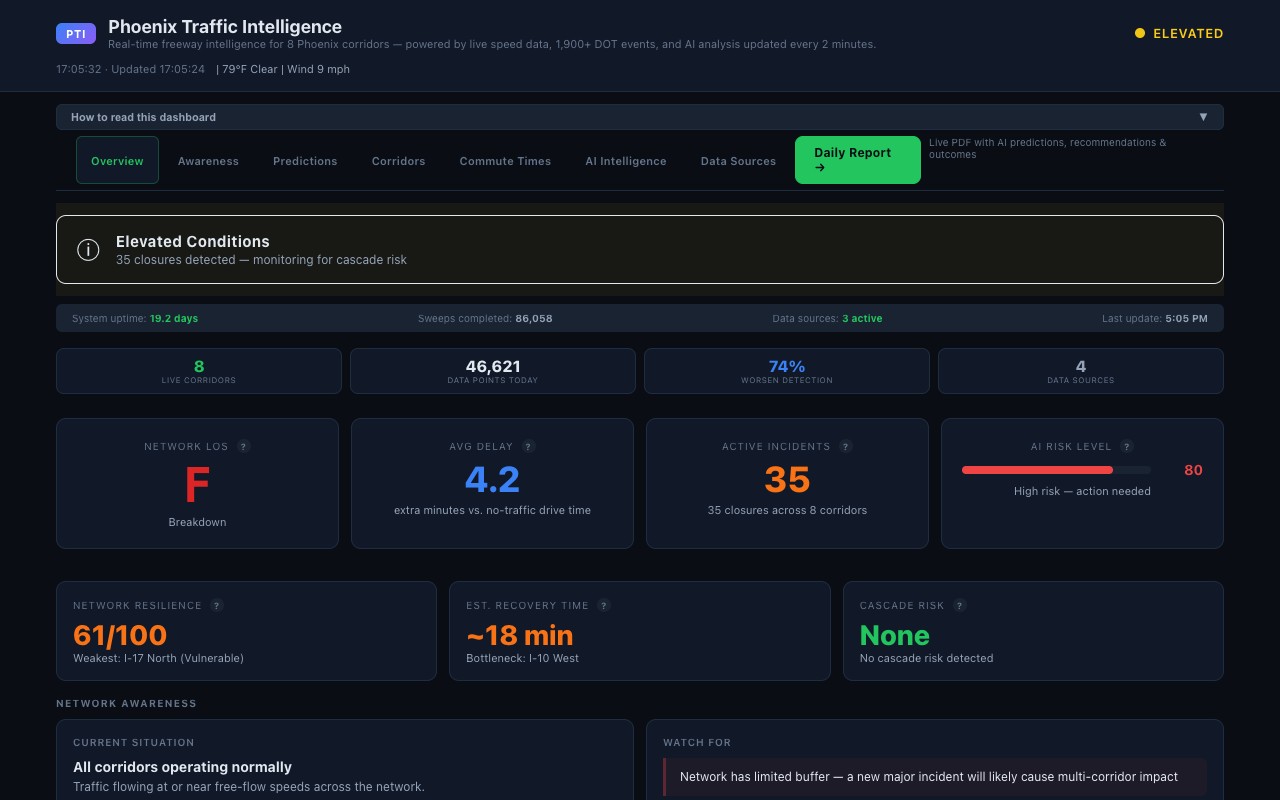The width and height of the screenshot is (1280, 800).
Task: Click the PTI logo badge
Action: click(x=76, y=33)
